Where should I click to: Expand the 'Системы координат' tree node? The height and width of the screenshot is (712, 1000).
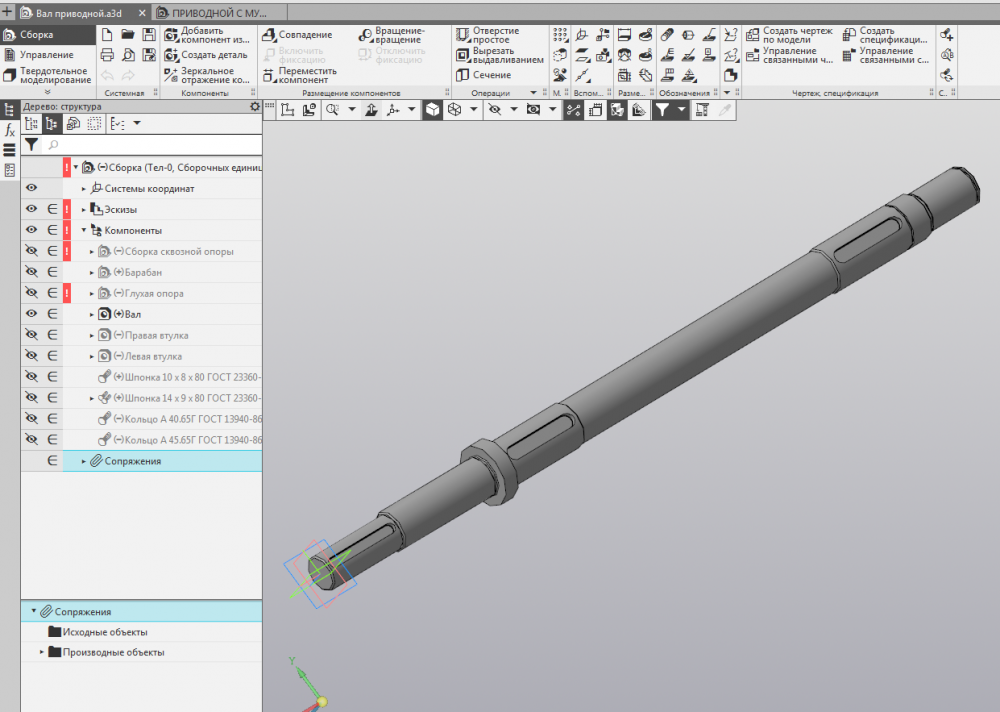[x=84, y=188]
